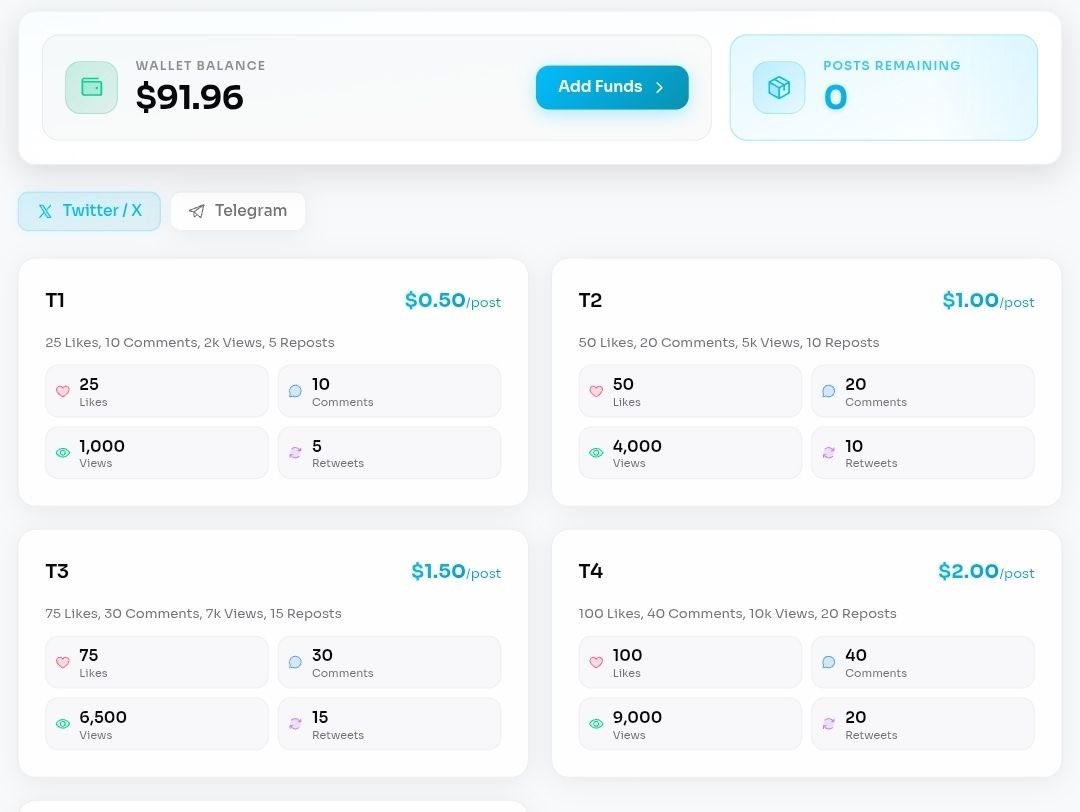Click the $2.00/post price

tap(986, 572)
